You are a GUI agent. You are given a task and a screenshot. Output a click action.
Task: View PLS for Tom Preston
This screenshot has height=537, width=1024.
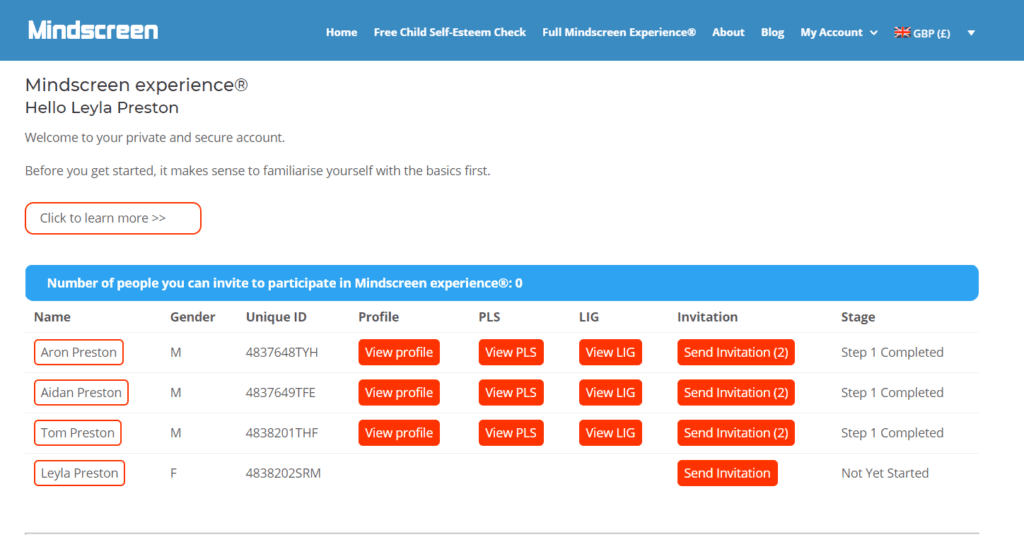click(x=511, y=432)
